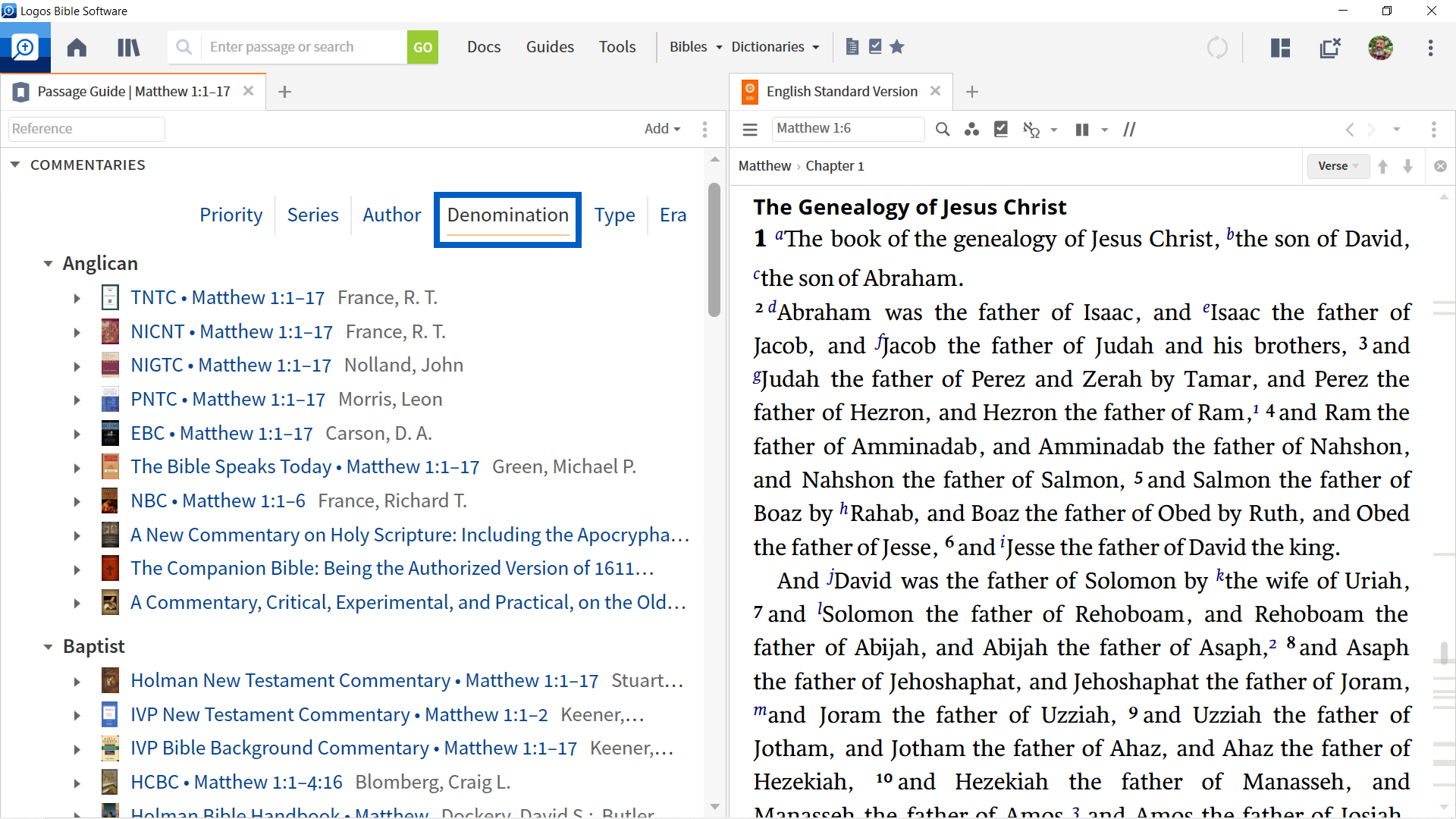Open the user profile avatar
This screenshot has height=819, width=1456.
tap(1380, 47)
